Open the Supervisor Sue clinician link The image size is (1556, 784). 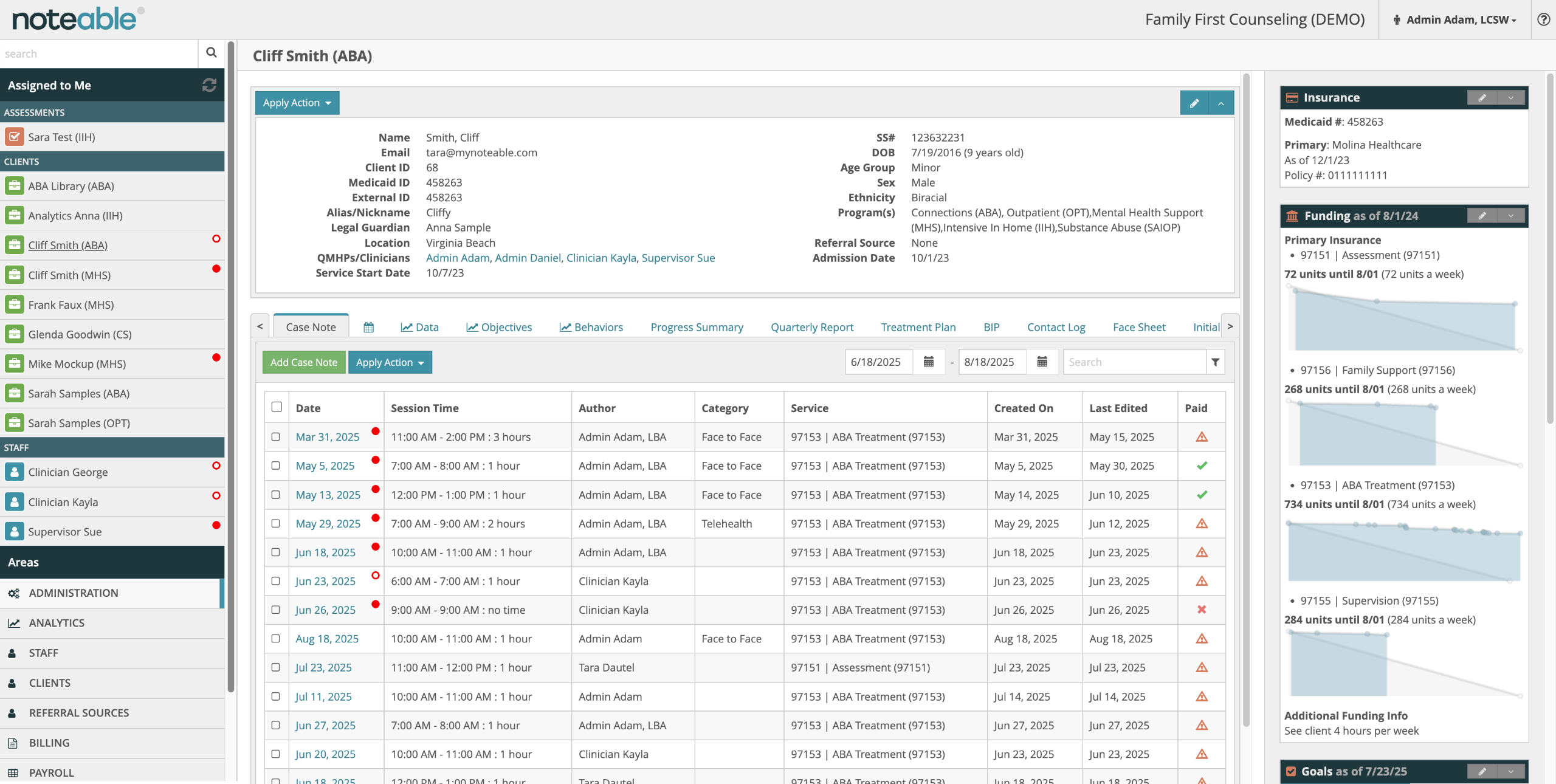click(x=678, y=258)
